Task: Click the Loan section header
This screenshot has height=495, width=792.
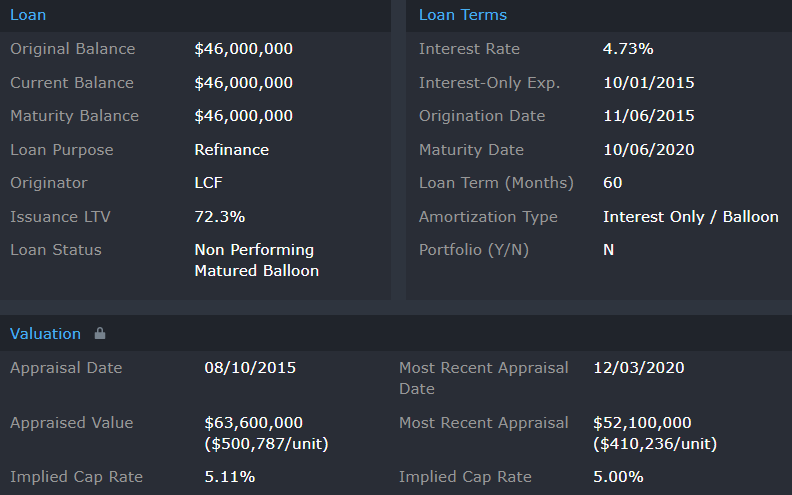Action: click(28, 15)
